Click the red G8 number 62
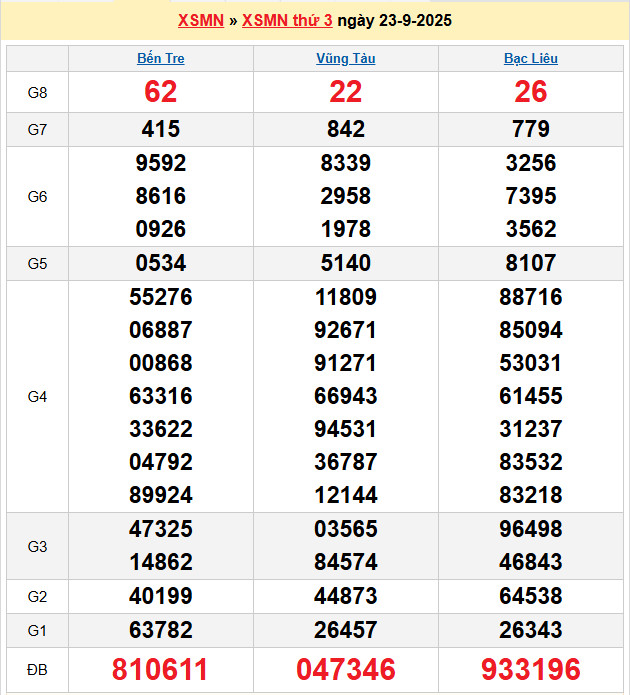The height and width of the screenshot is (695, 630). pyautogui.click(x=160, y=92)
